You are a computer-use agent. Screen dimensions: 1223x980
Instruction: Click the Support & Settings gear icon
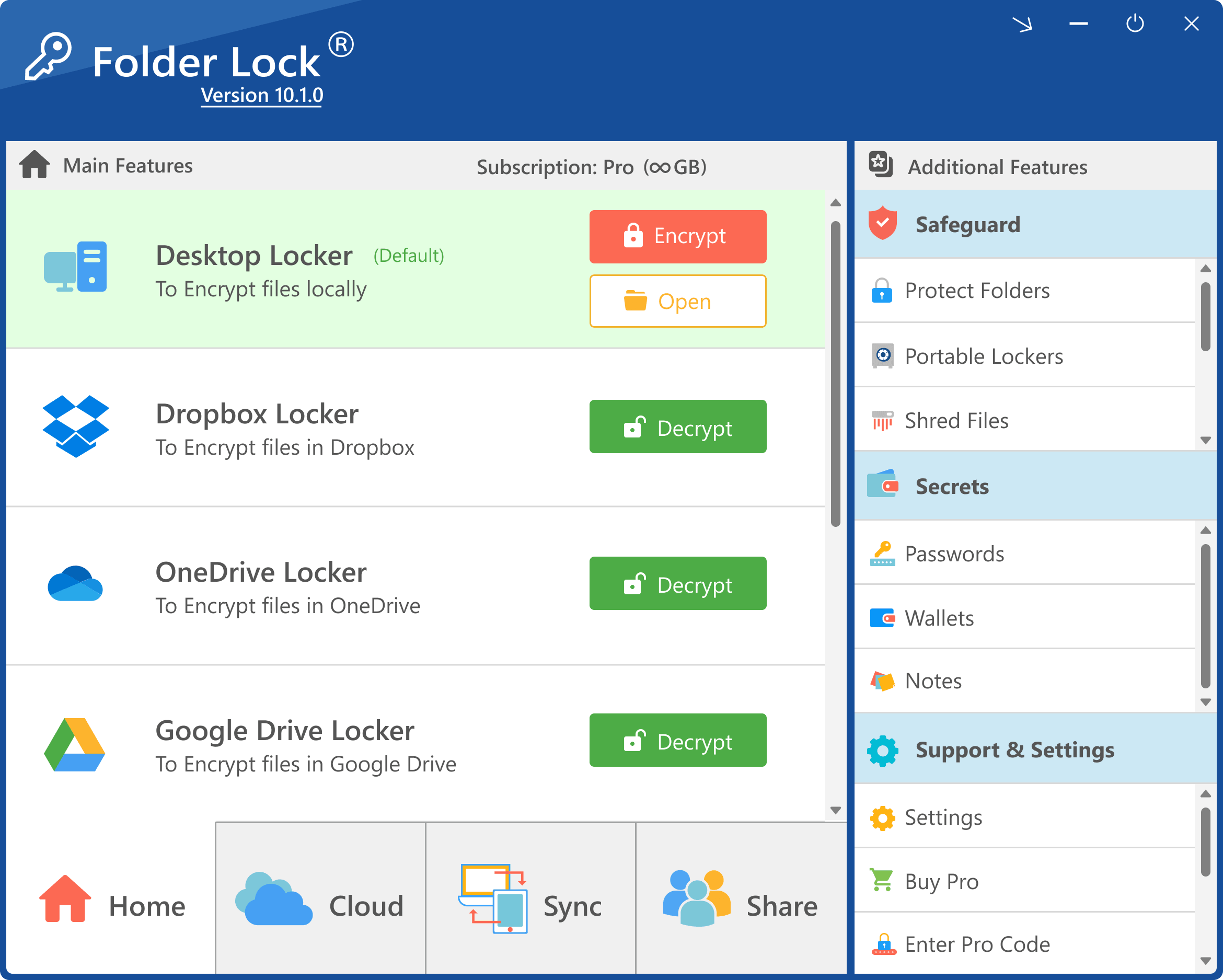tap(882, 751)
